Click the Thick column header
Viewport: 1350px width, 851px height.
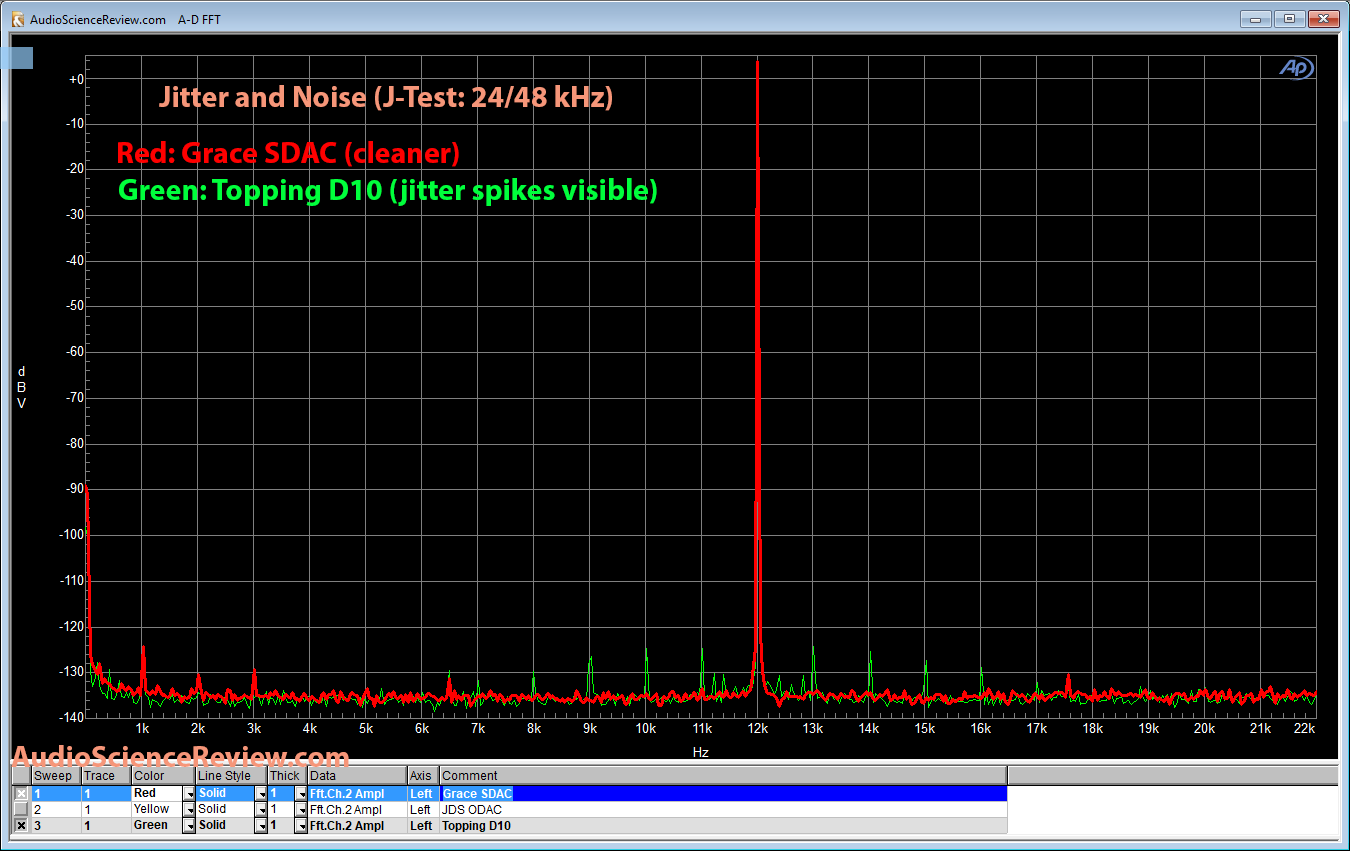(x=287, y=776)
